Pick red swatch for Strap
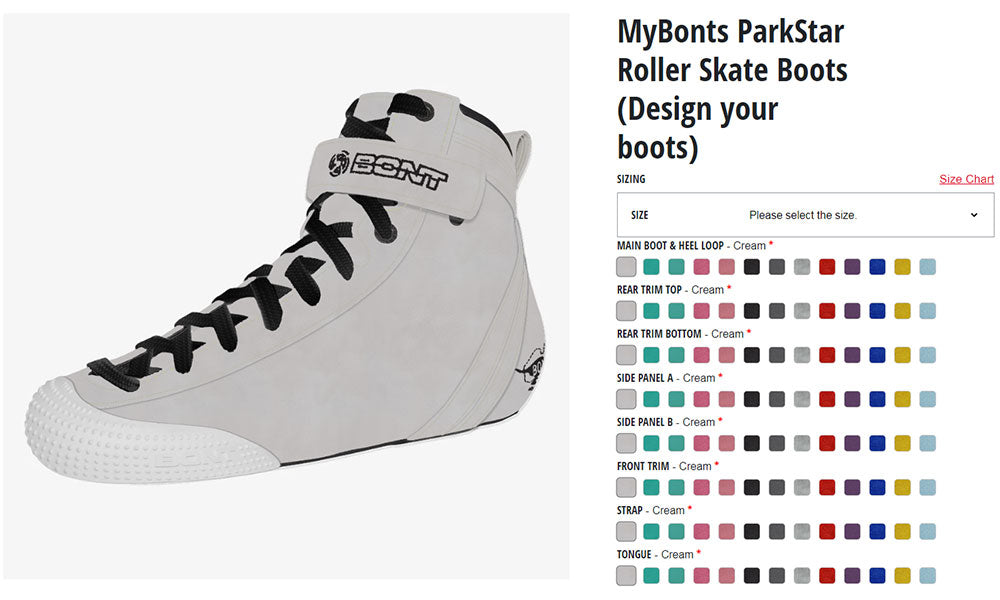 (827, 531)
